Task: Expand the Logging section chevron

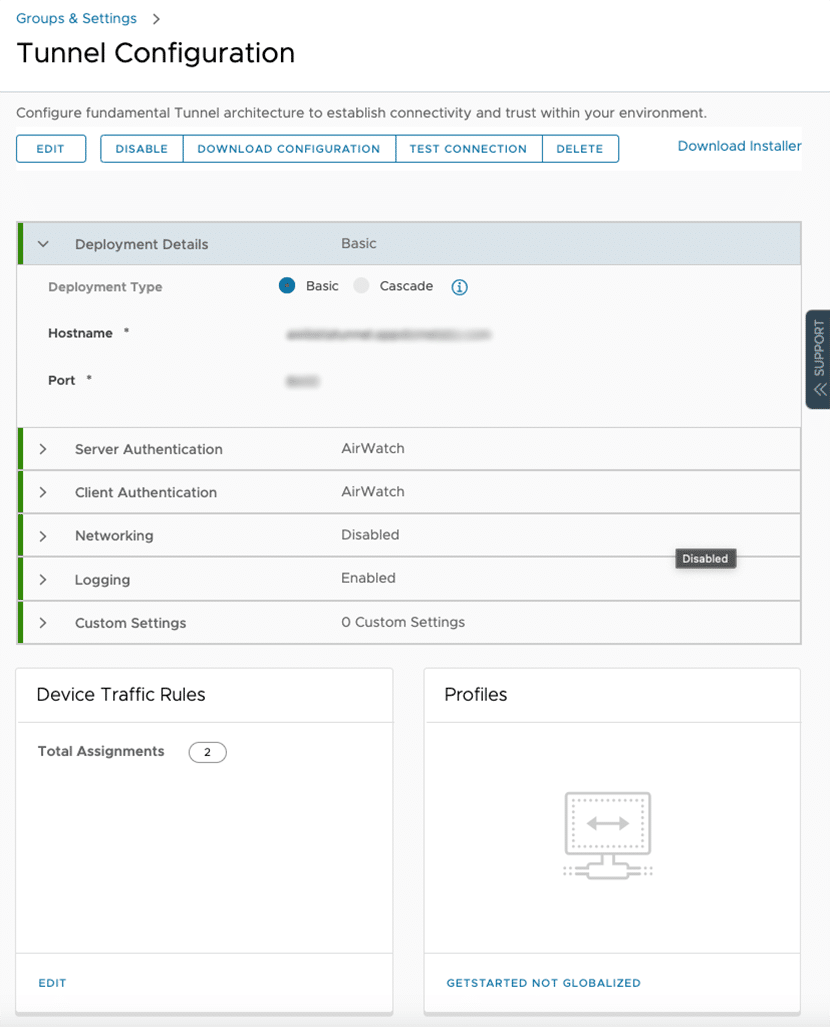Action: (43, 580)
